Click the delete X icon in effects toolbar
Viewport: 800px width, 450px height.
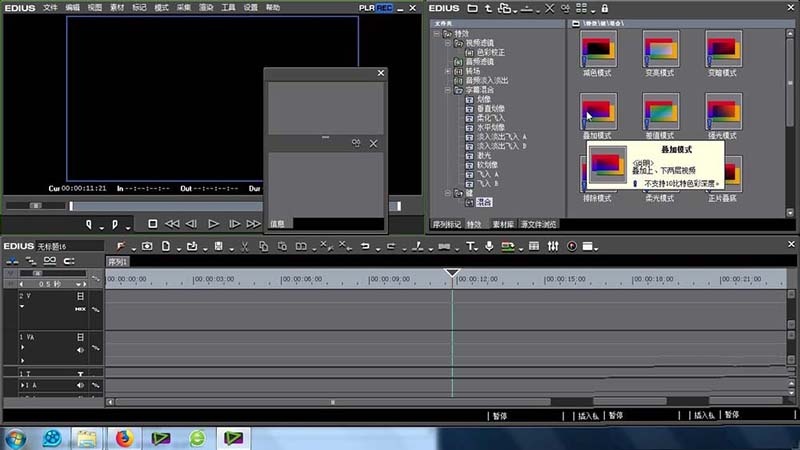tap(550, 8)
